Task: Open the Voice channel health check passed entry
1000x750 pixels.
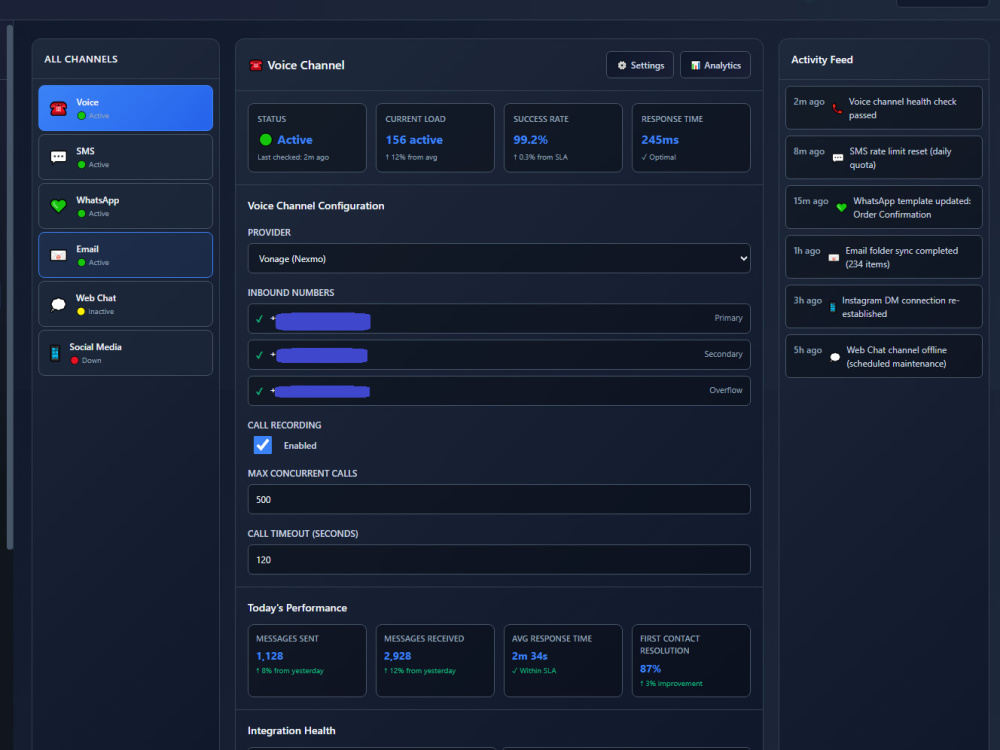Action: [884, 108]
